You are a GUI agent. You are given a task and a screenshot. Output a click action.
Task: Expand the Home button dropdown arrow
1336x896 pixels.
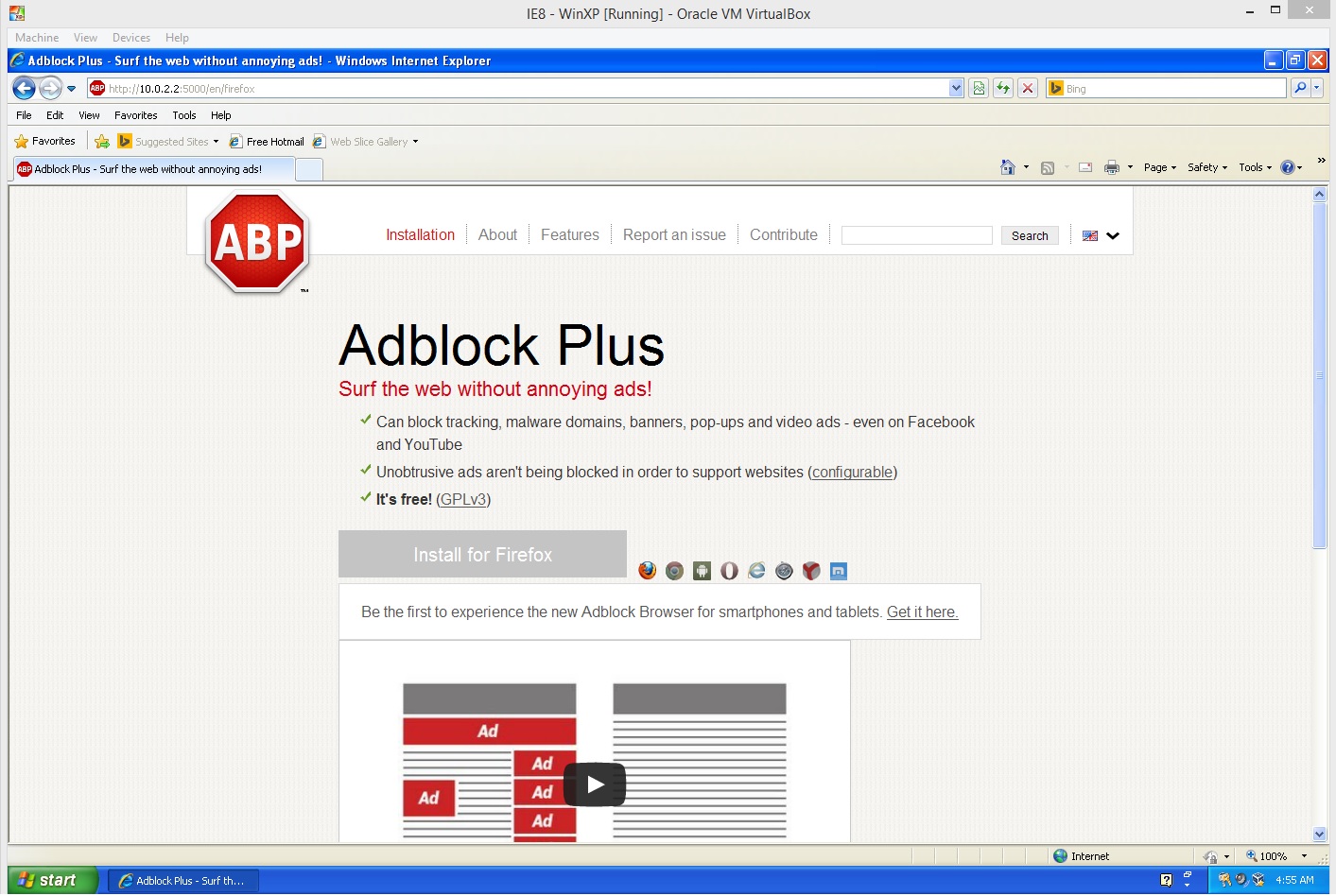(1026, 167)
